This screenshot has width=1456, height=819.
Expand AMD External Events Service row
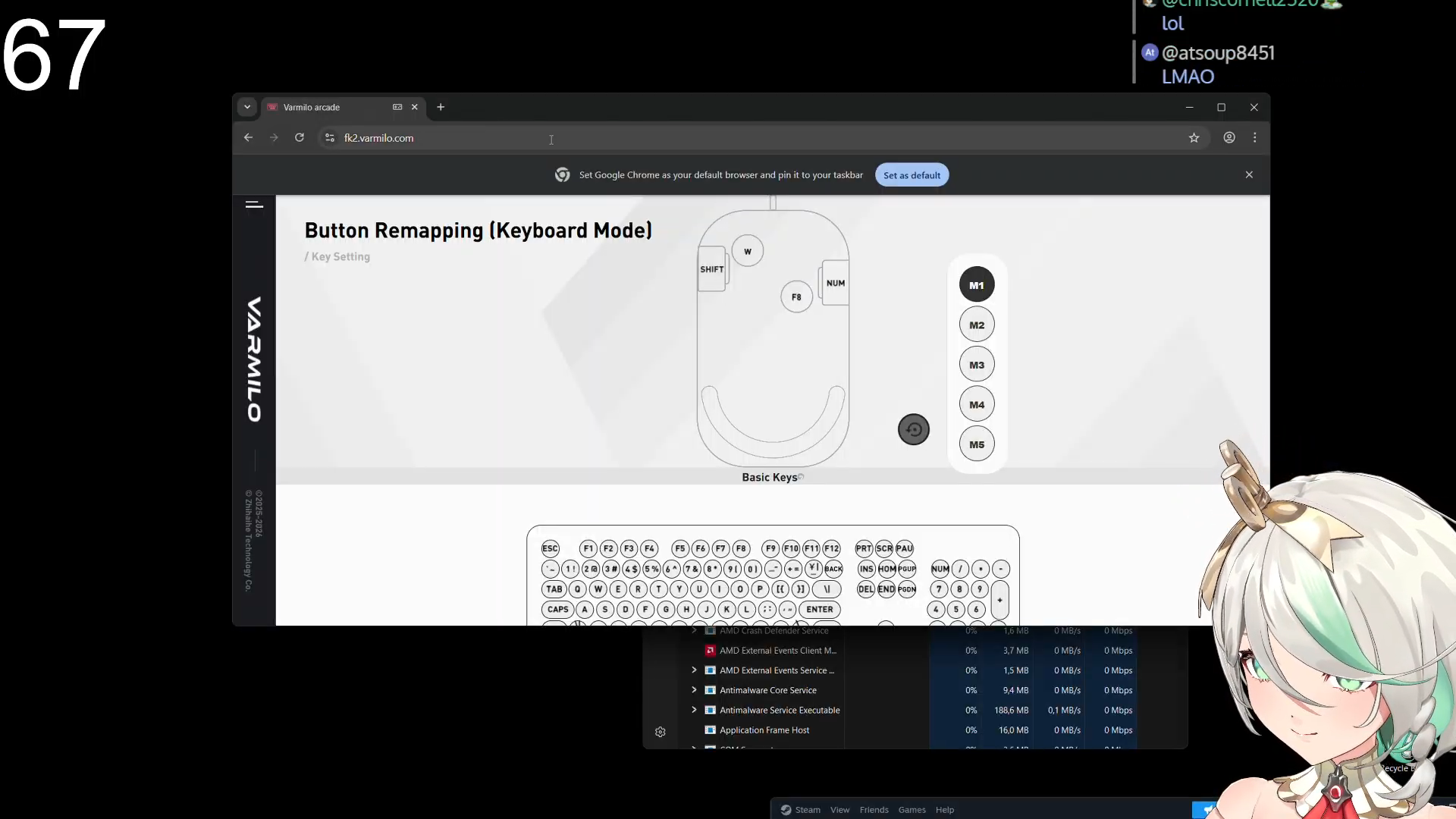click(x=693, y=670)
